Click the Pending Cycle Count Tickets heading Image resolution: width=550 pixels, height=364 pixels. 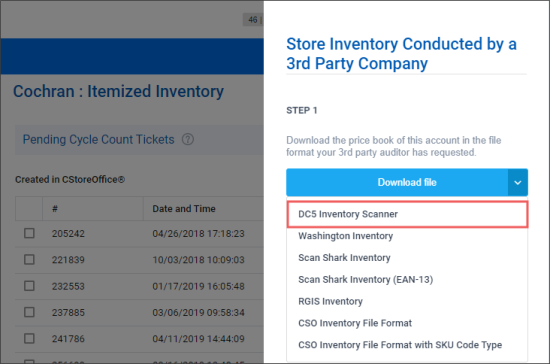[99, 140]
